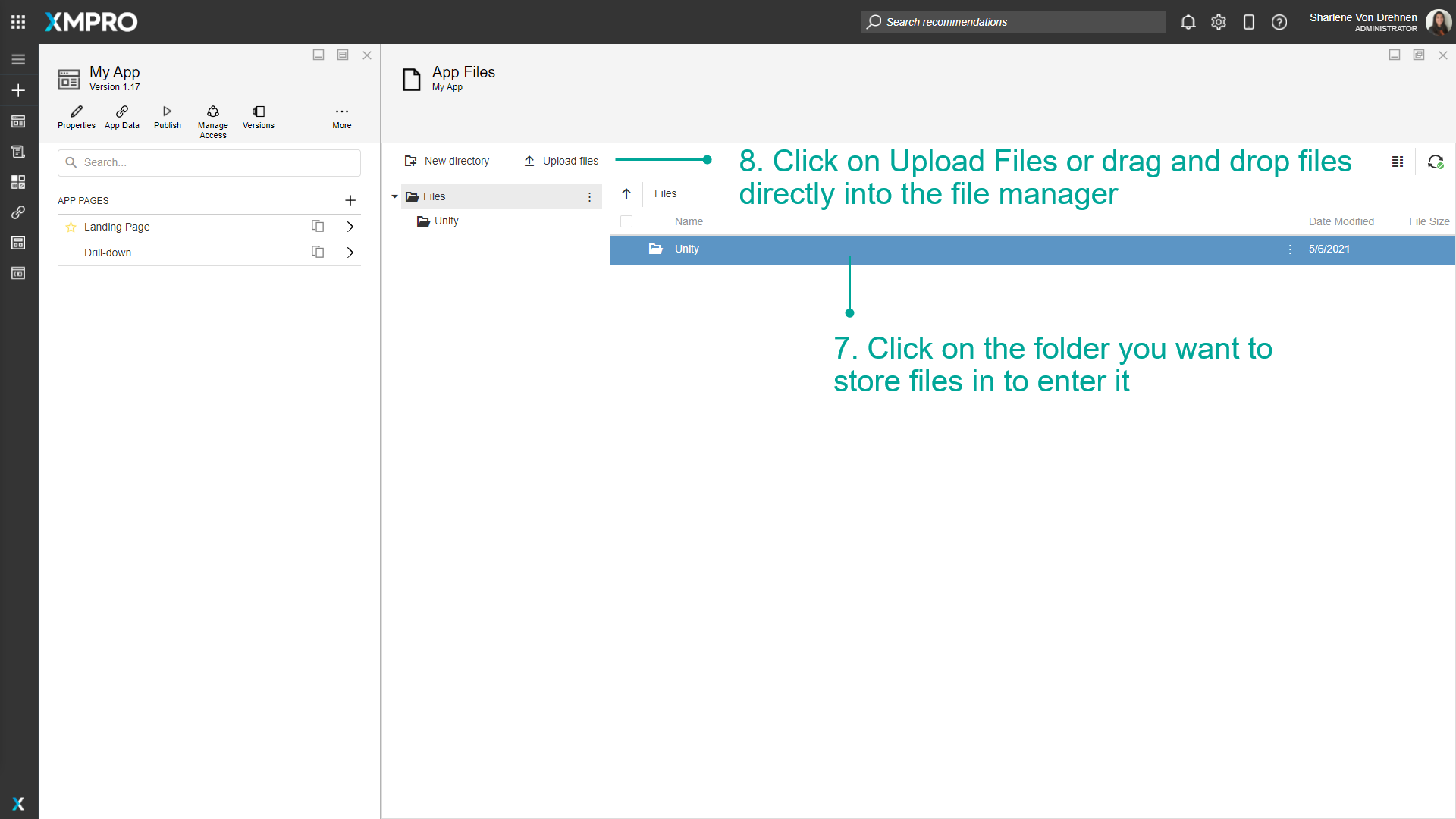
Task: Switch file list layout via the list view icon
Action: click(1398, 162)
